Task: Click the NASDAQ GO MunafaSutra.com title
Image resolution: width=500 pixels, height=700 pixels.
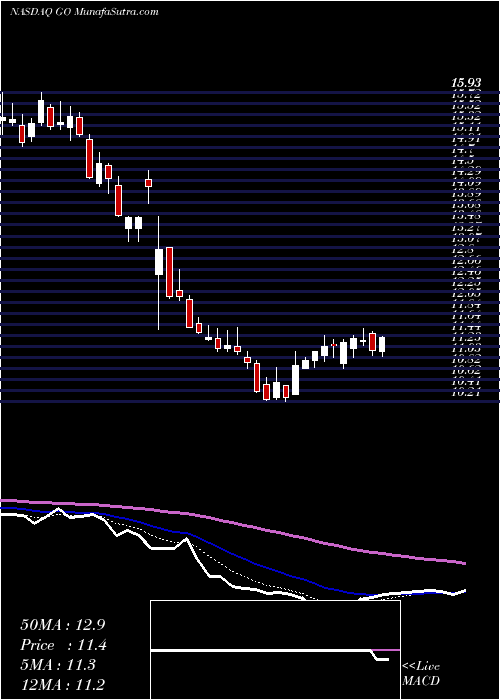Action: tap(84, 12)
